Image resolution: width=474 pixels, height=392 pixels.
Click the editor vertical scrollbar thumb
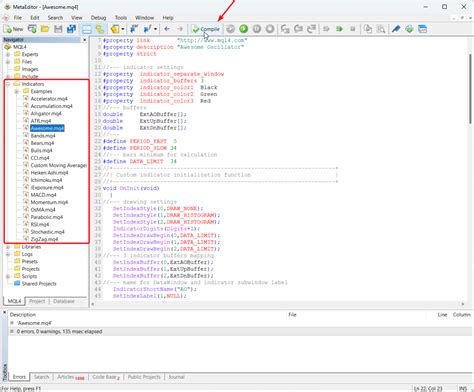pos(470,88)
